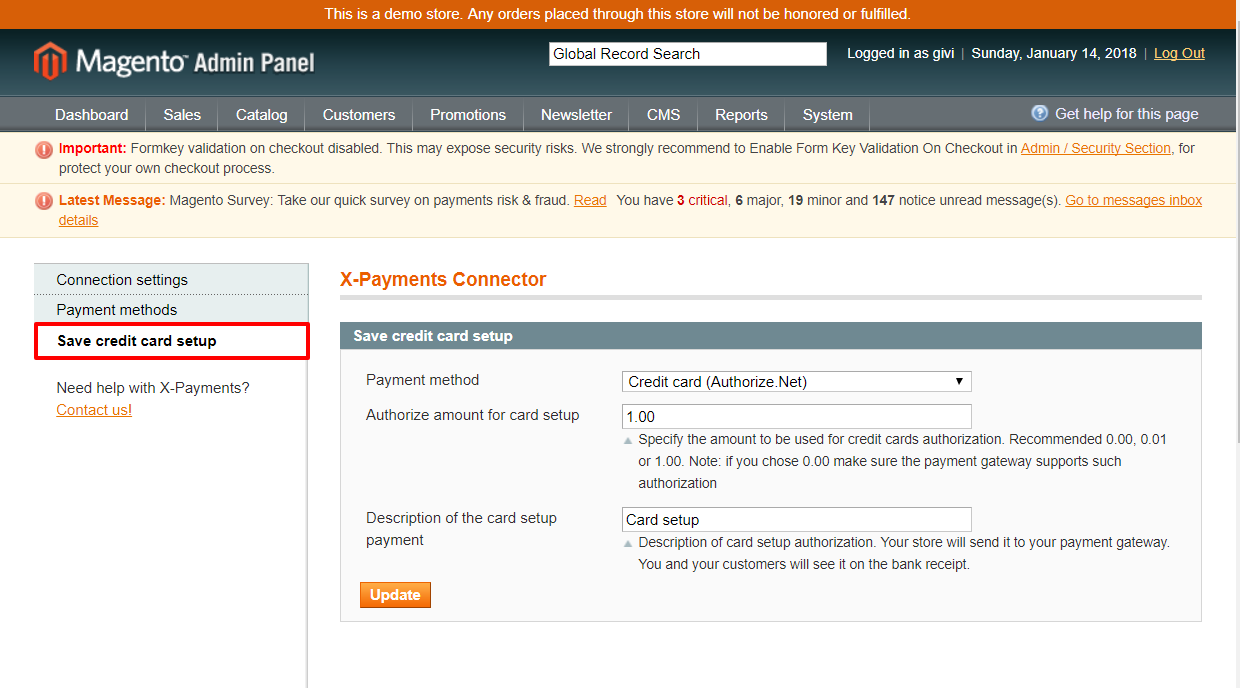Screen dimensions: 1240x688
Task: Click the details link under Latest Message
Action: (x=78, y=220)
